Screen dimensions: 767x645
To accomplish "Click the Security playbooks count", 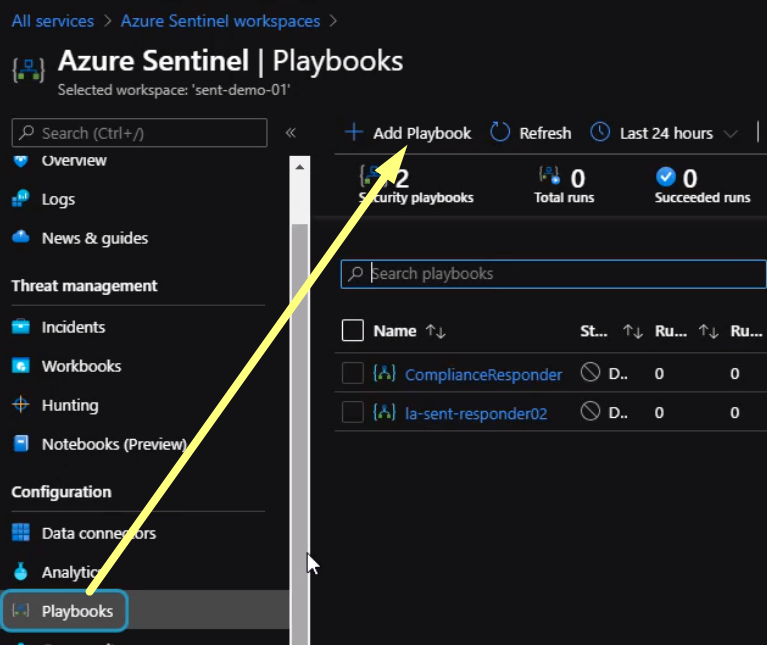I will tap(402, 179).
